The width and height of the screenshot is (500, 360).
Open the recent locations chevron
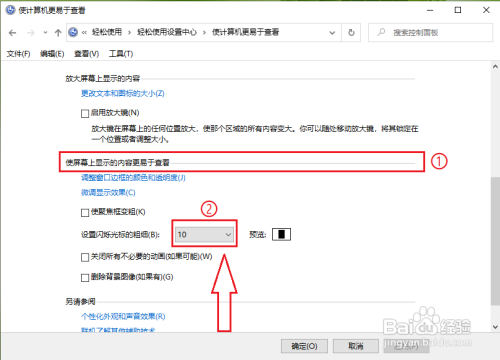pos(45,33)
